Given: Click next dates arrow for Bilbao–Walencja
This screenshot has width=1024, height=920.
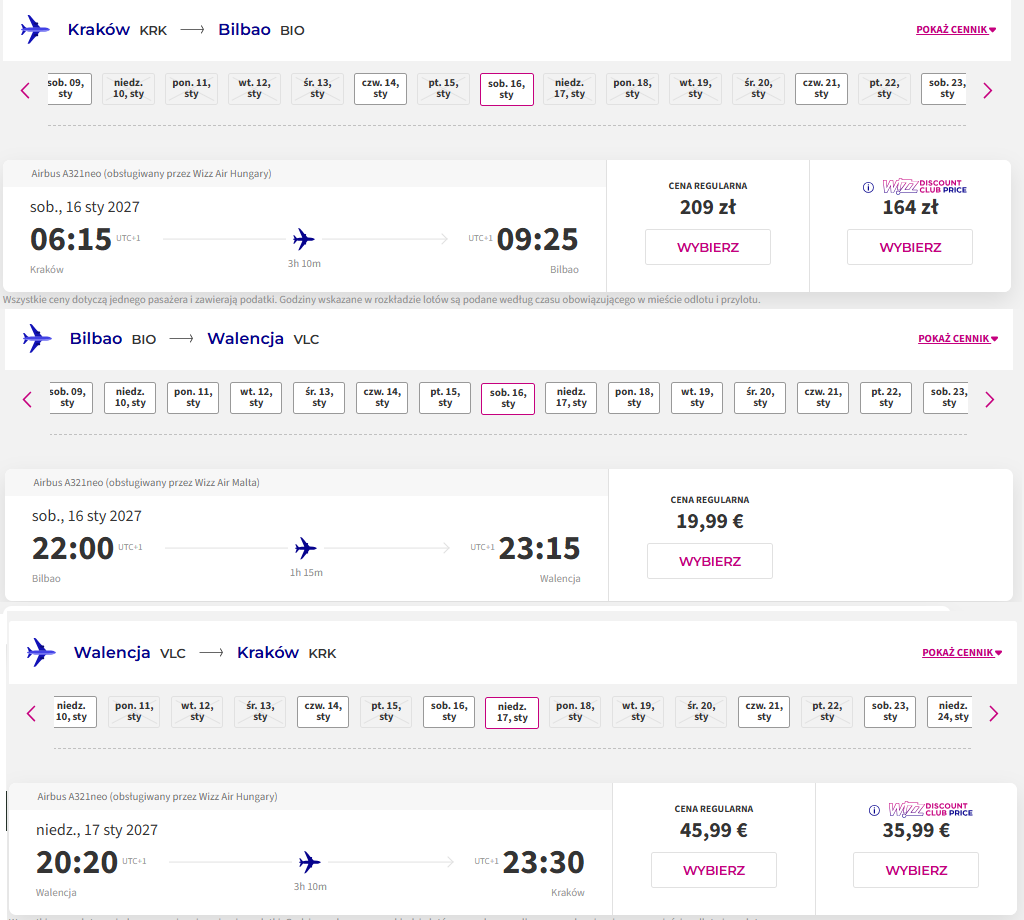Looking at the screenshot, I should tap(989, 400).
